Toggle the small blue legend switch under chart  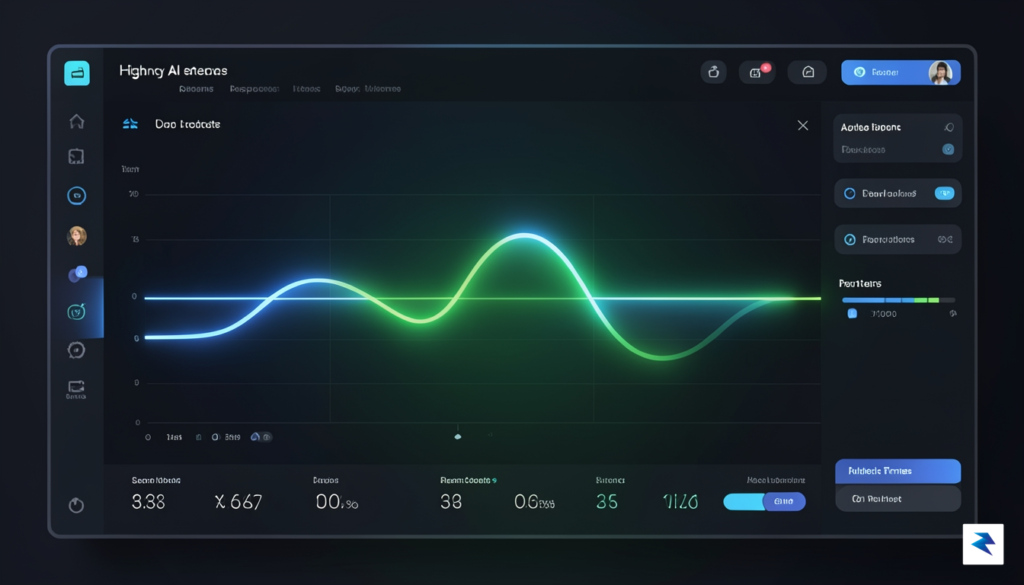coord(261,437)
